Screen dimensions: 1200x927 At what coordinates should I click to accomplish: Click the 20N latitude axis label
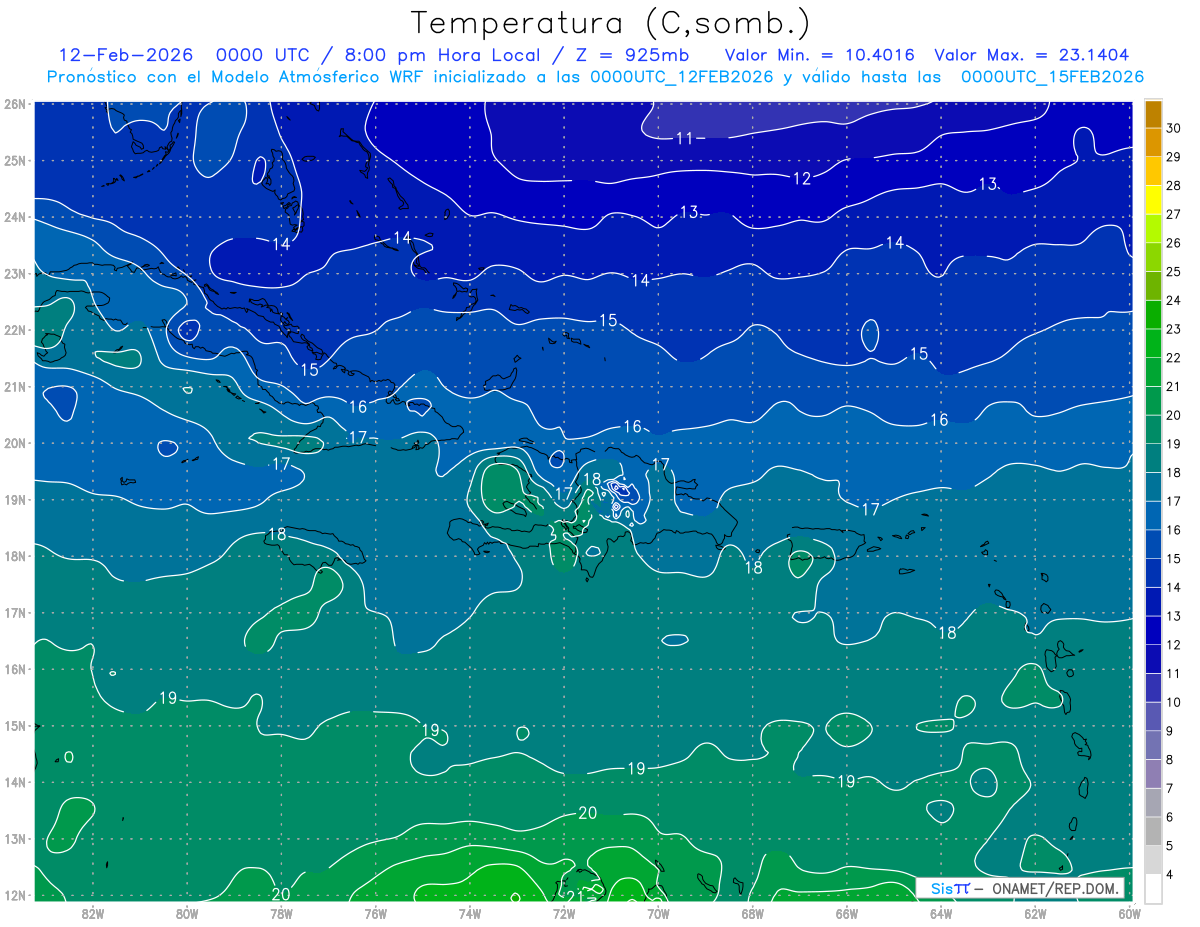14,443
